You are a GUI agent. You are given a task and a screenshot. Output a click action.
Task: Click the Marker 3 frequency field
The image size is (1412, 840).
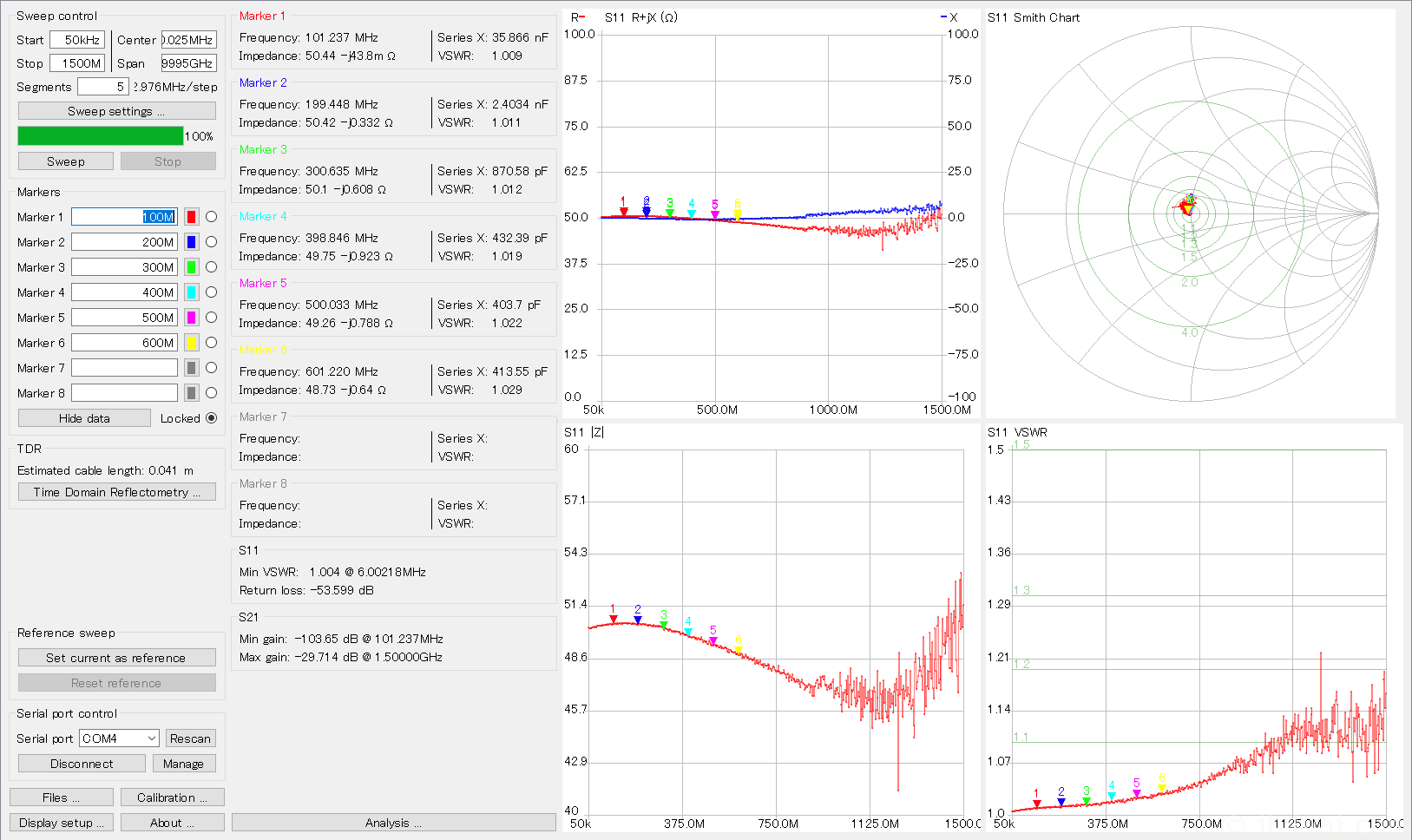[x=124, y=267]
